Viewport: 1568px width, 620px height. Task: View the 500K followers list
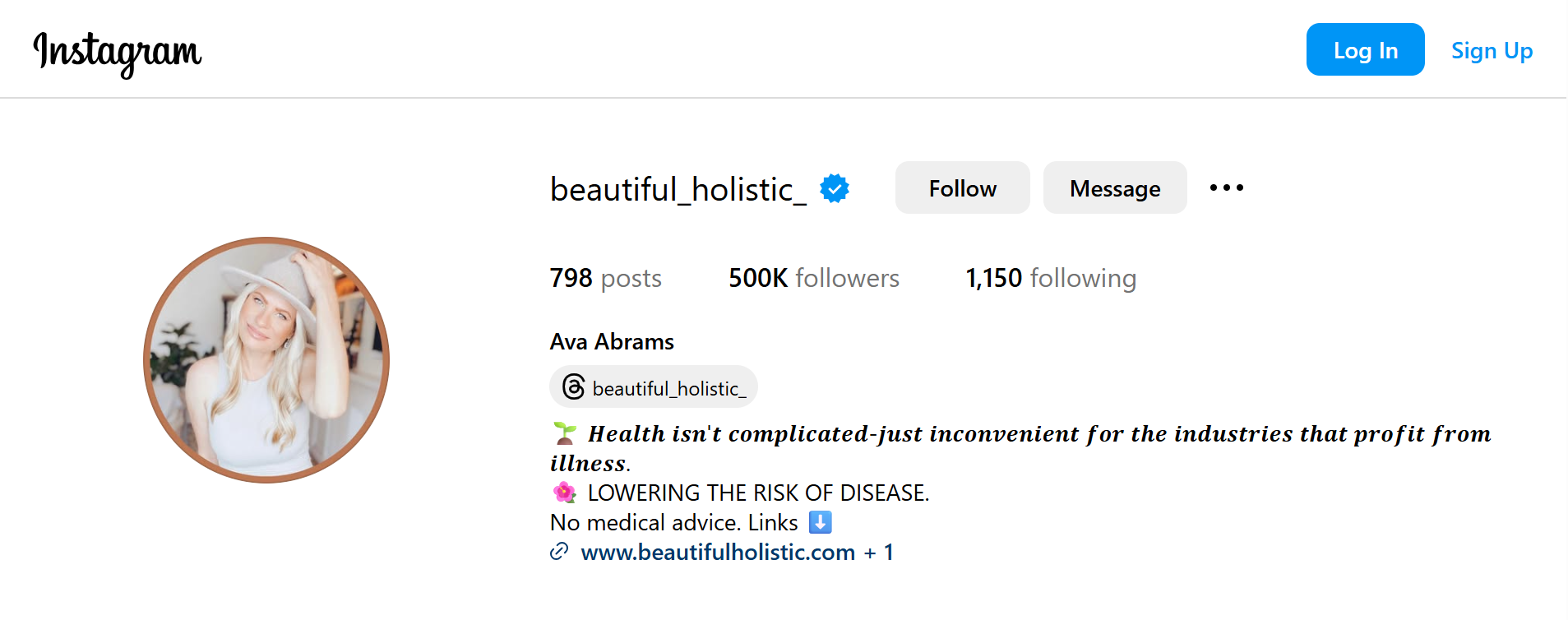(x=814, y=278)
